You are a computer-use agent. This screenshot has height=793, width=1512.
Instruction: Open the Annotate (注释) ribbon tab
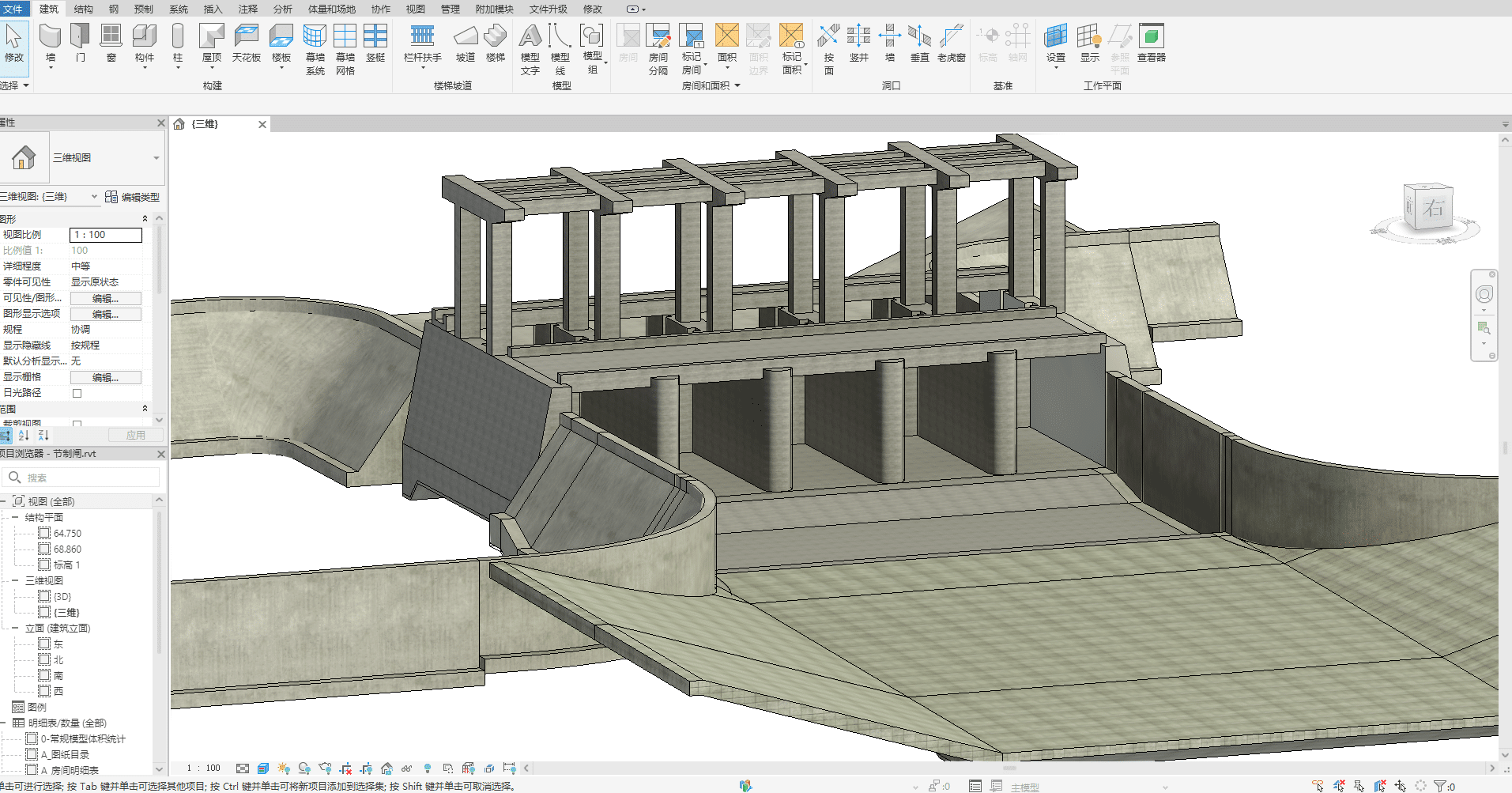(x=248, y=9)
